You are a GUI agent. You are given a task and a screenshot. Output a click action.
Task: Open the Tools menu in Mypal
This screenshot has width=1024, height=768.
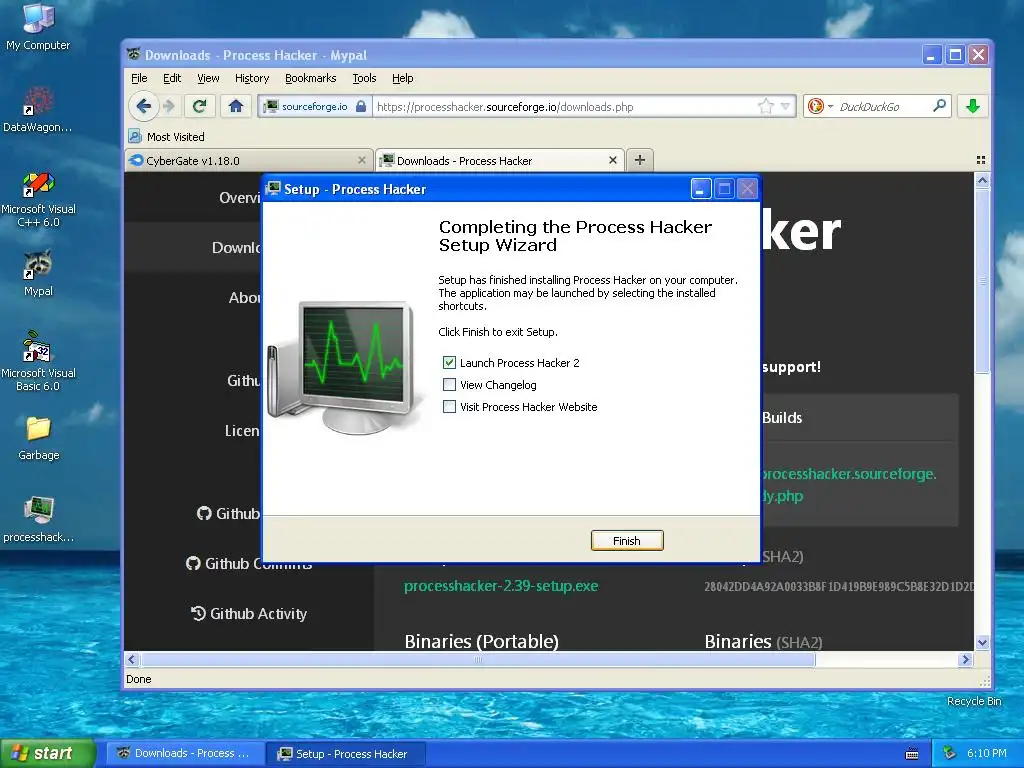pos(364,78)
